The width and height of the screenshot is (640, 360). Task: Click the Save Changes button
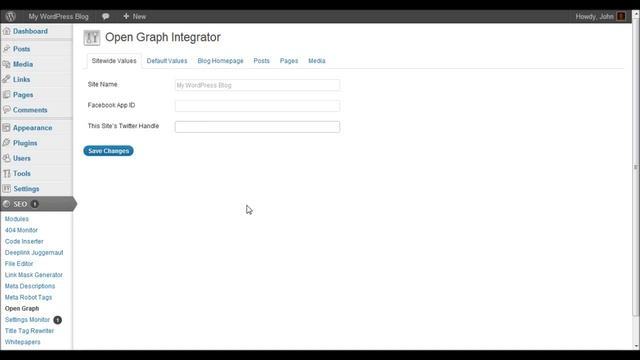click(109, 151)
